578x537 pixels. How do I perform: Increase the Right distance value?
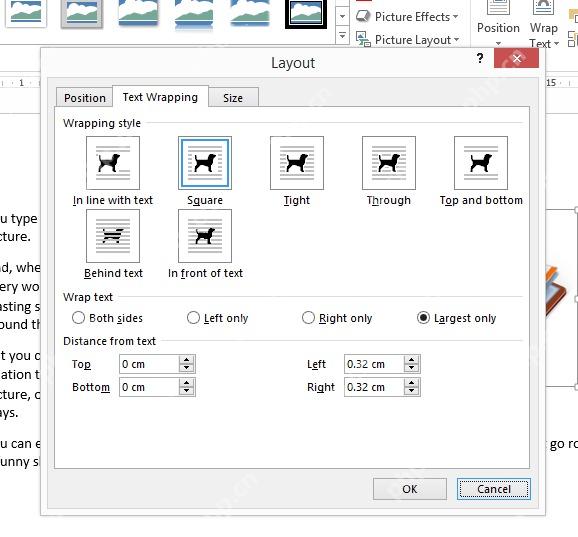(x=411, y=383)
